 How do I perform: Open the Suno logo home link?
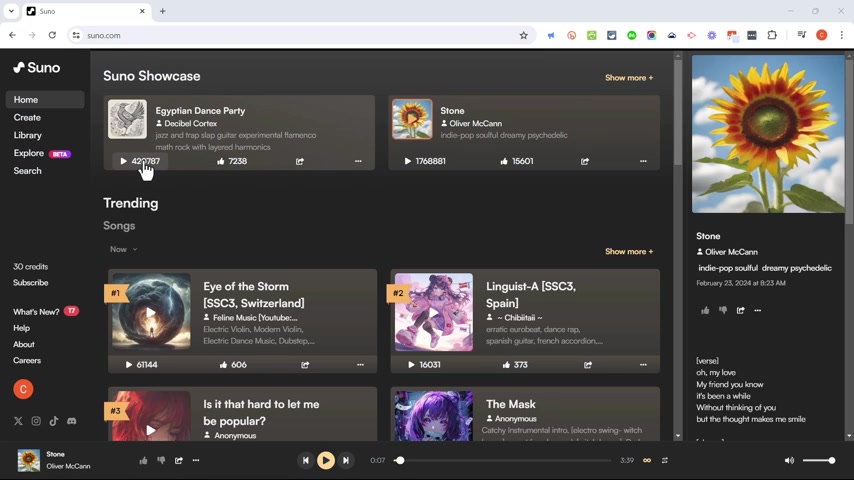[36, 68]
